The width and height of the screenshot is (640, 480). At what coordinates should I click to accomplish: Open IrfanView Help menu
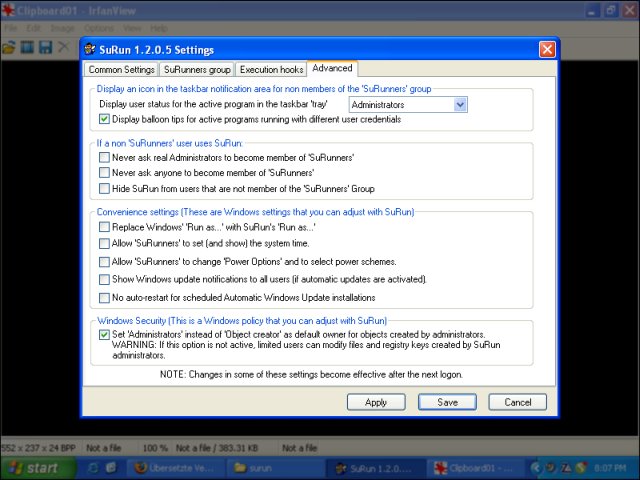(x=159, y=28)
